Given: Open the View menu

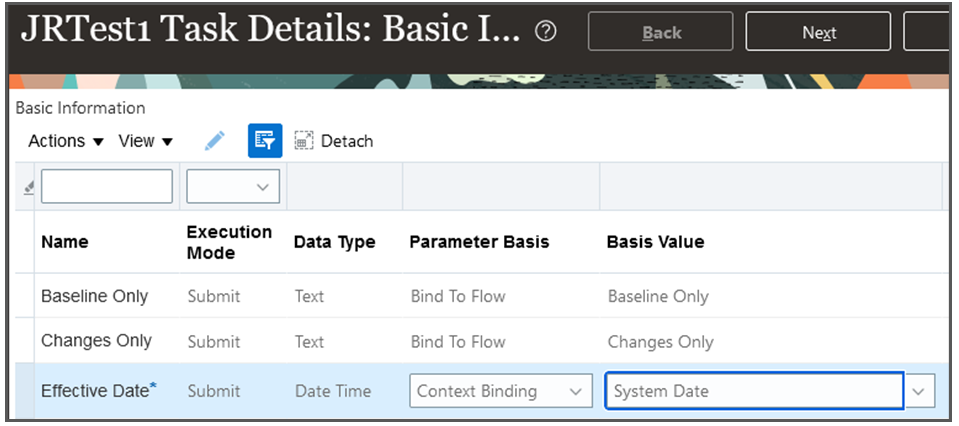Looking at the screenshot, I should tap(145, 141).
